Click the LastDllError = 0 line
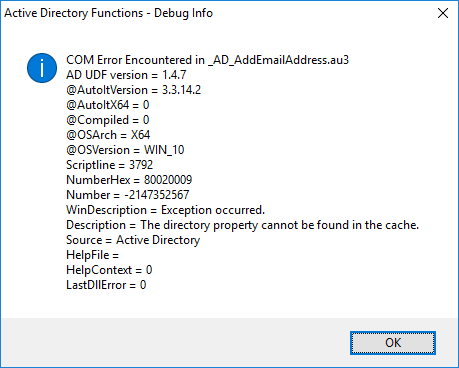 [x=106, y=285]
